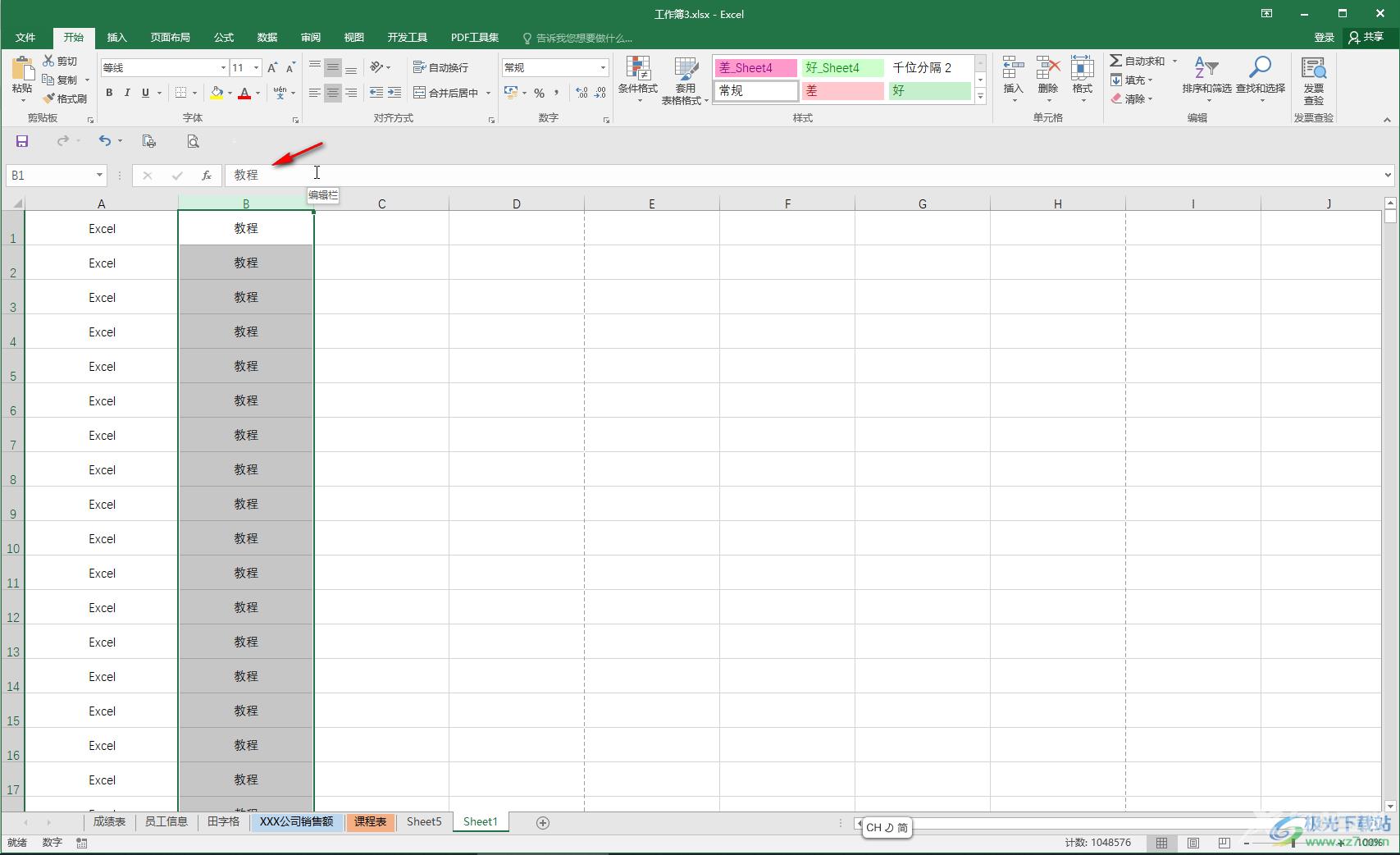Open Sort and Filter (排序和筛选)
The width and height of the screenshot is (1400, 855).
click(1206, 79)
